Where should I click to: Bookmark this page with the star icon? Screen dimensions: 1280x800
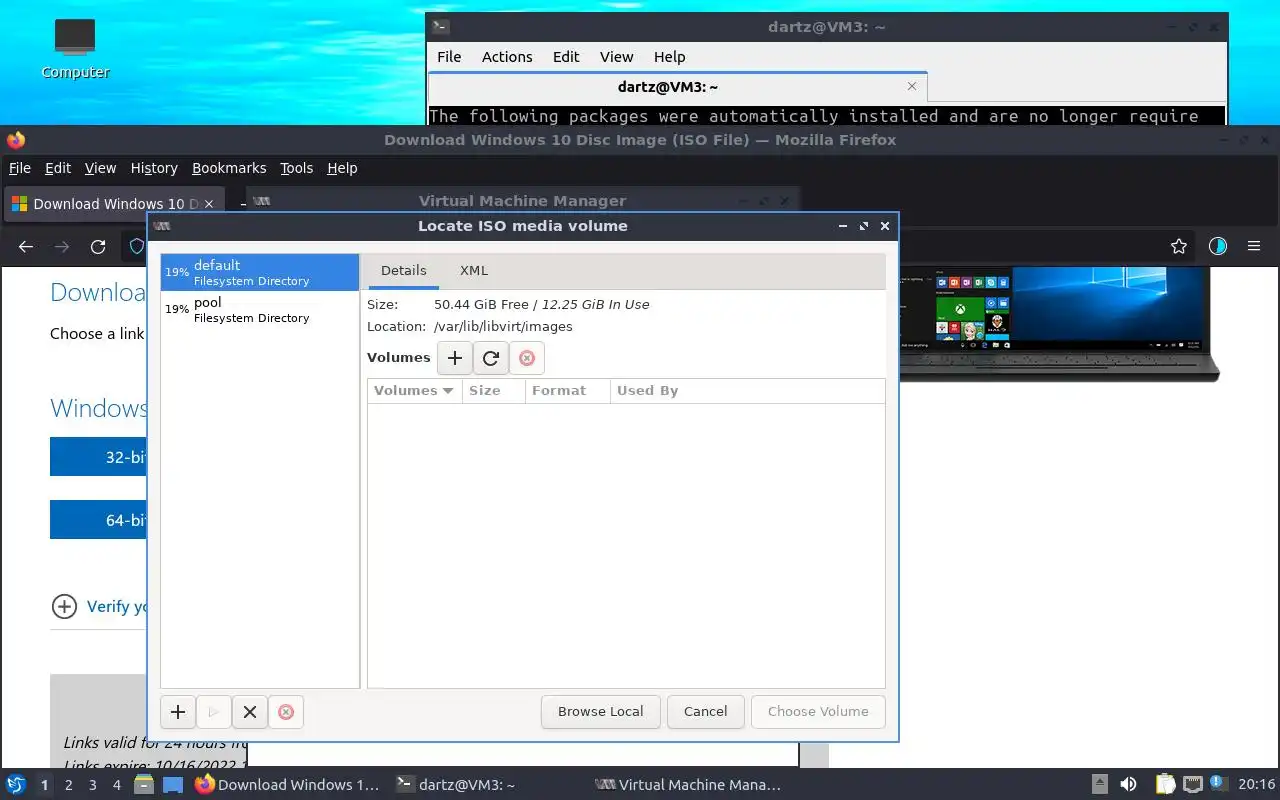click(1179, 246)
